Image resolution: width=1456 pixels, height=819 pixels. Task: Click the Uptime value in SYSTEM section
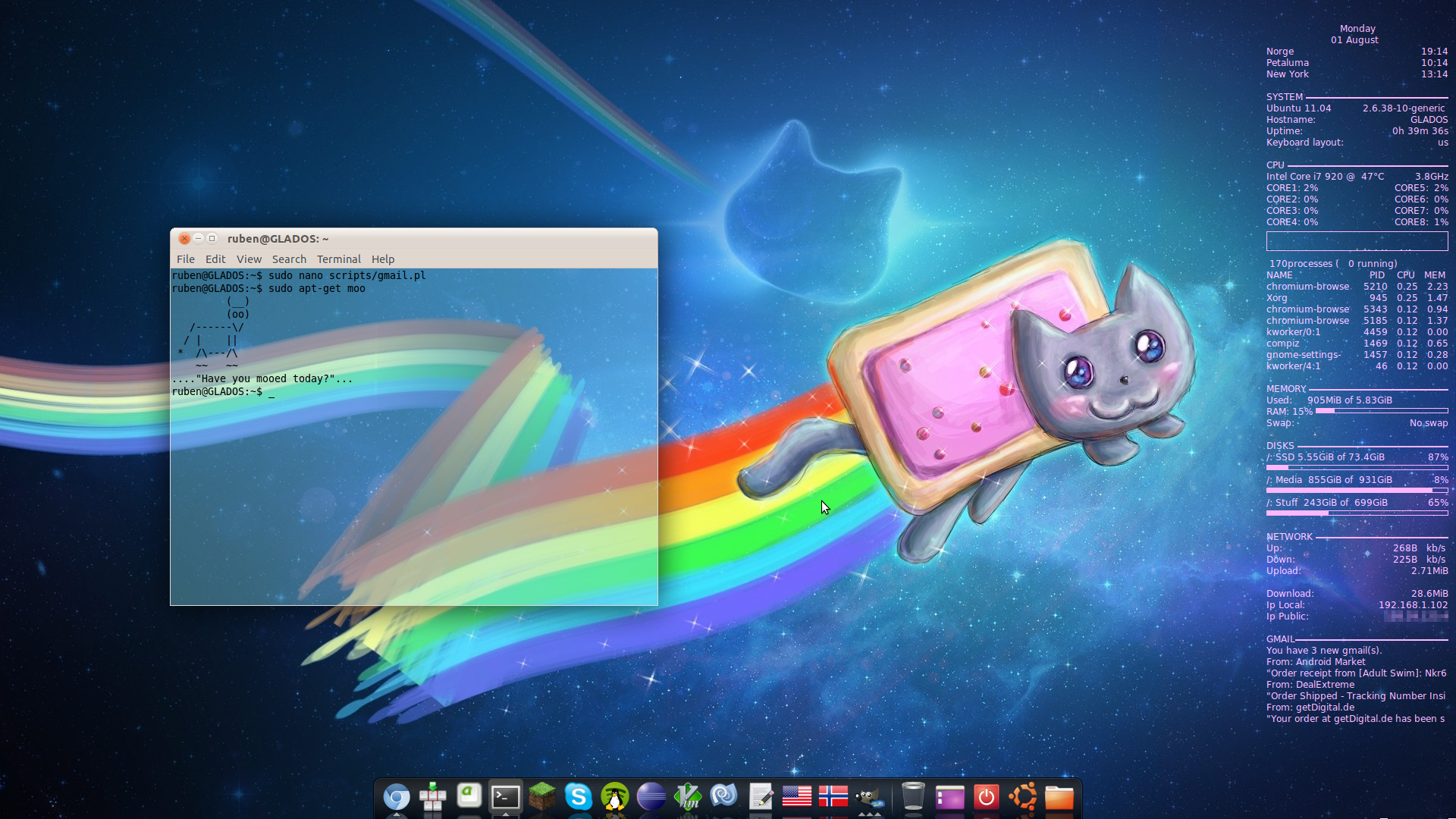pos(1420,131)
